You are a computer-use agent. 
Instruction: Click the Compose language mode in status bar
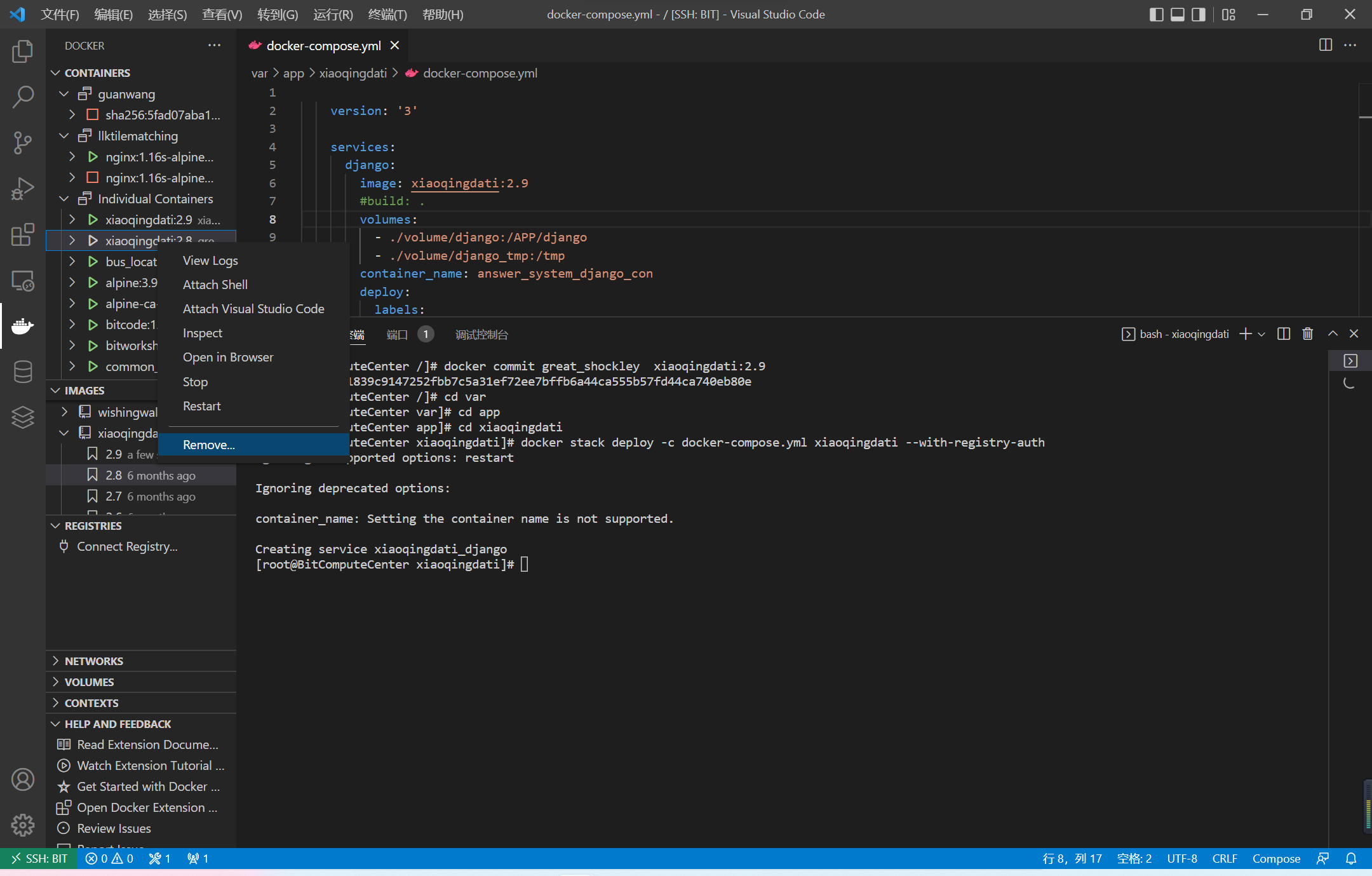[x=1276, y=859]
